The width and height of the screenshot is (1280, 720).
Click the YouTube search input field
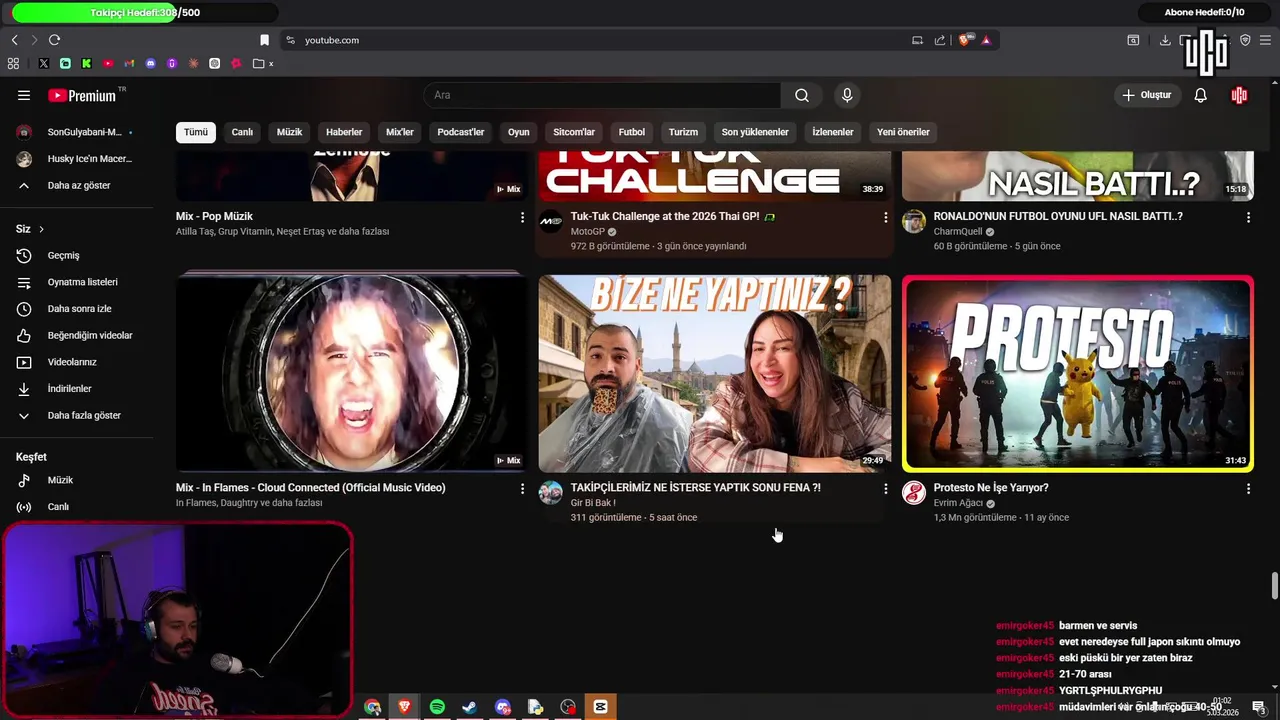[x=602, y=95]
